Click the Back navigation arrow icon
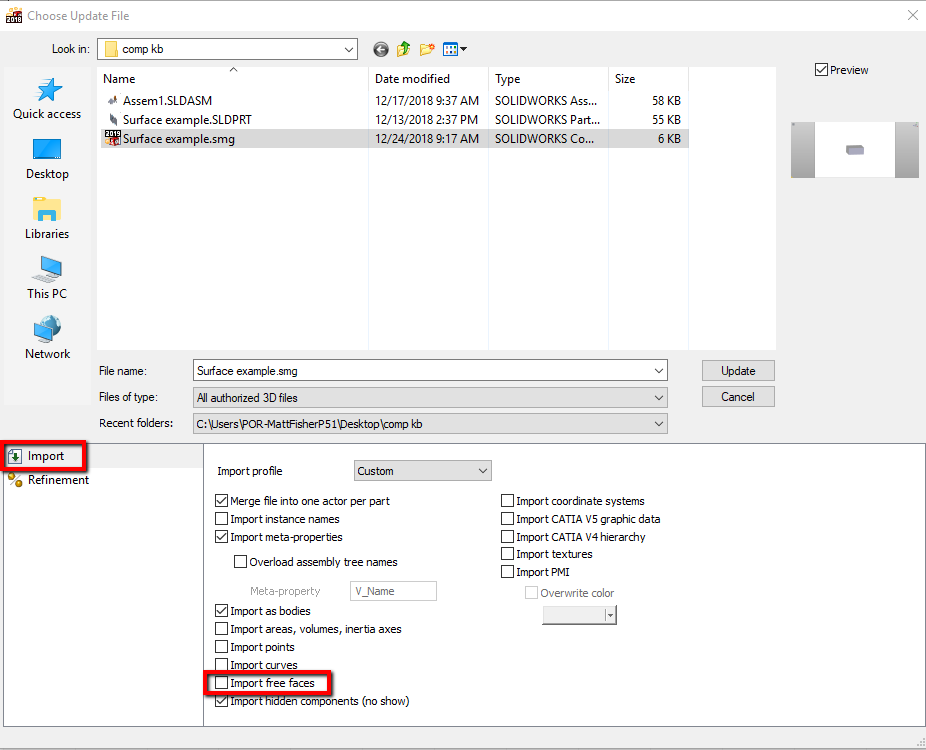926x750 pixels. coord(381,50)
